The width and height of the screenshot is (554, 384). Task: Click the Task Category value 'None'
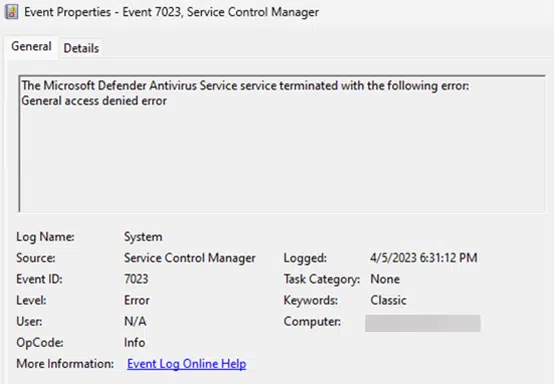point(385,279)
